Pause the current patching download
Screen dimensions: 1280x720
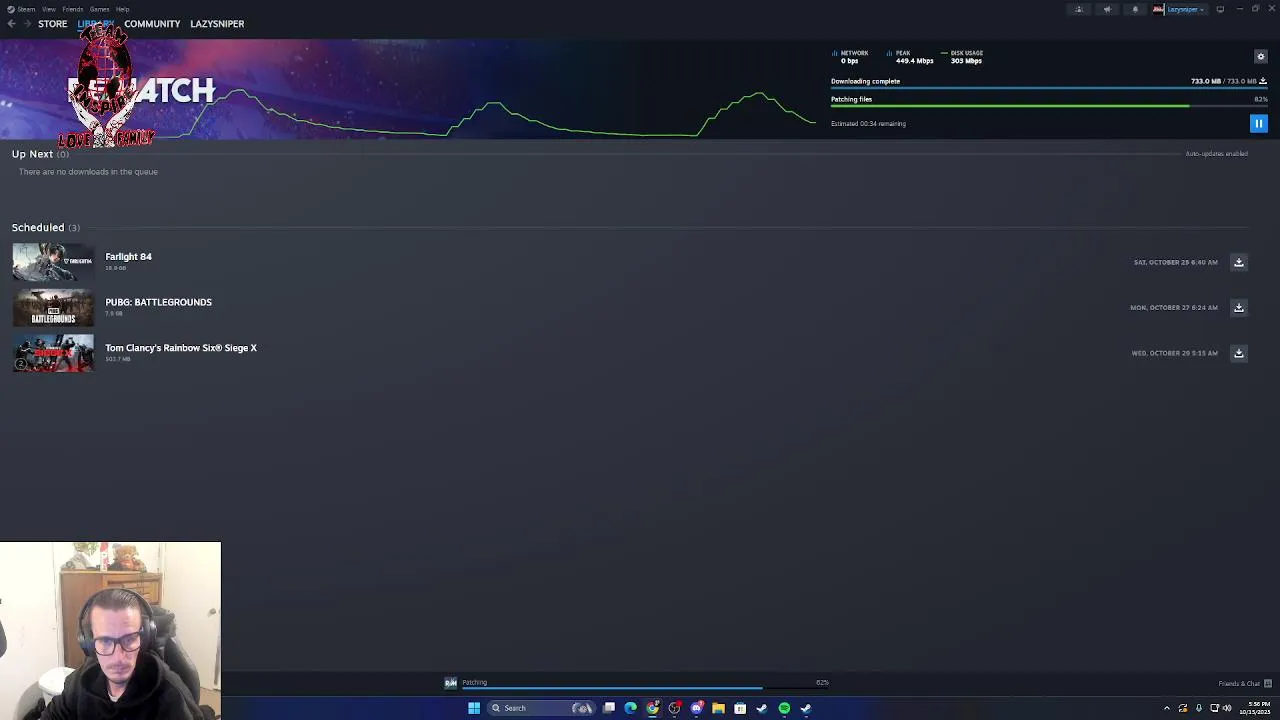1258,123
